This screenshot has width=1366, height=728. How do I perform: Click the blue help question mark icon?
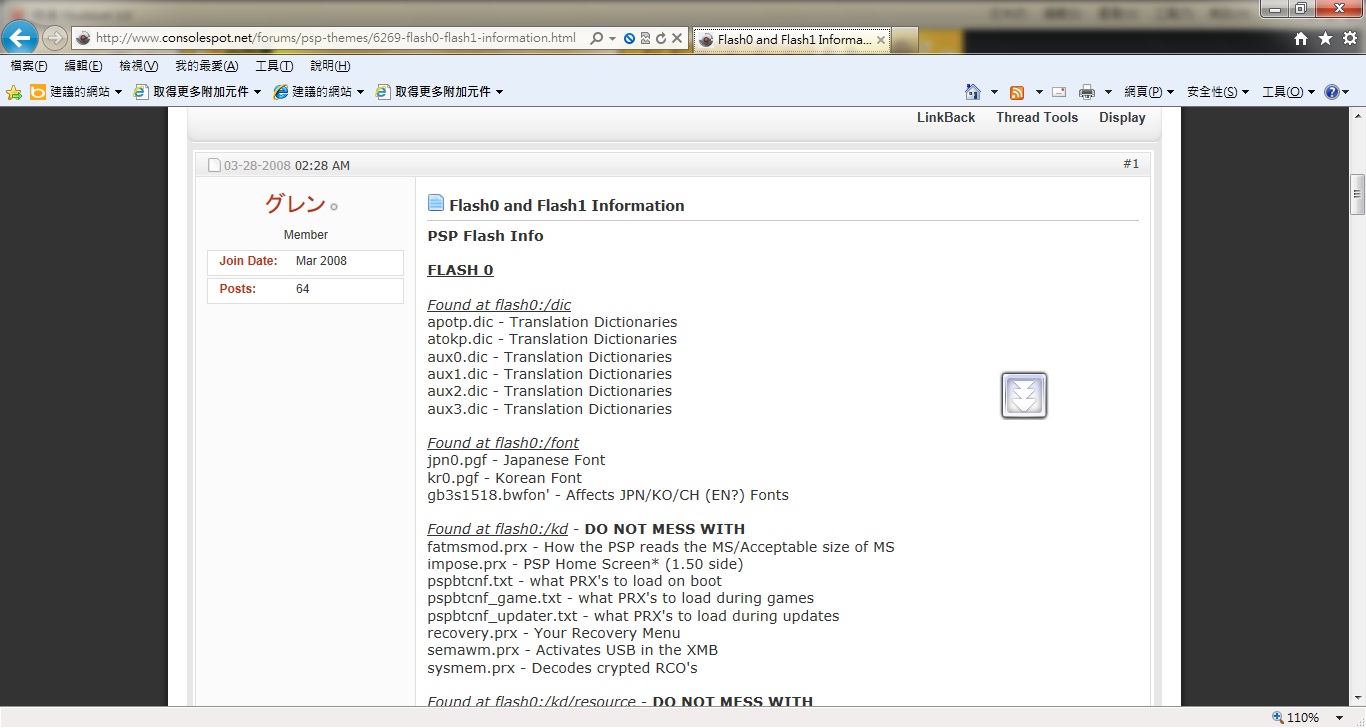[1331, 92]
